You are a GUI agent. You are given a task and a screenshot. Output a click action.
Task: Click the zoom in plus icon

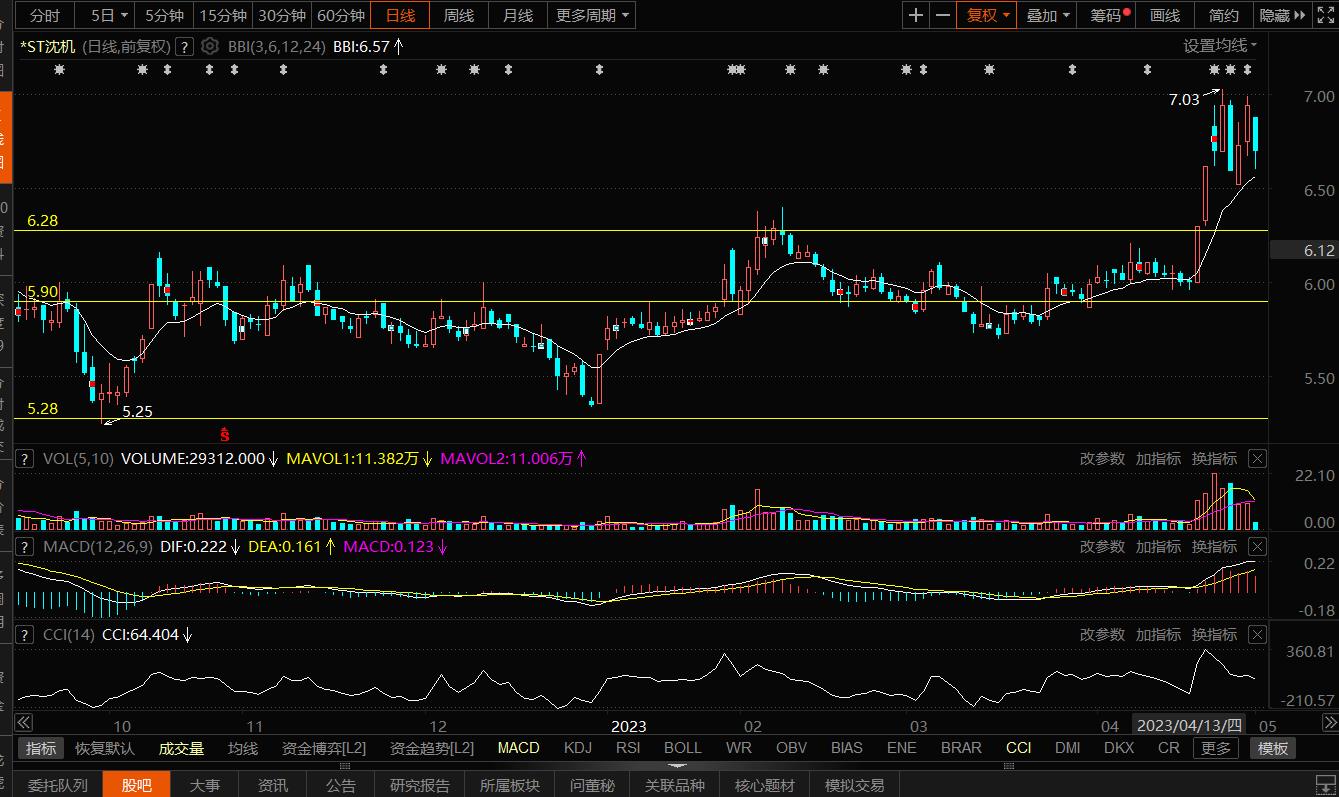point(916,15)
